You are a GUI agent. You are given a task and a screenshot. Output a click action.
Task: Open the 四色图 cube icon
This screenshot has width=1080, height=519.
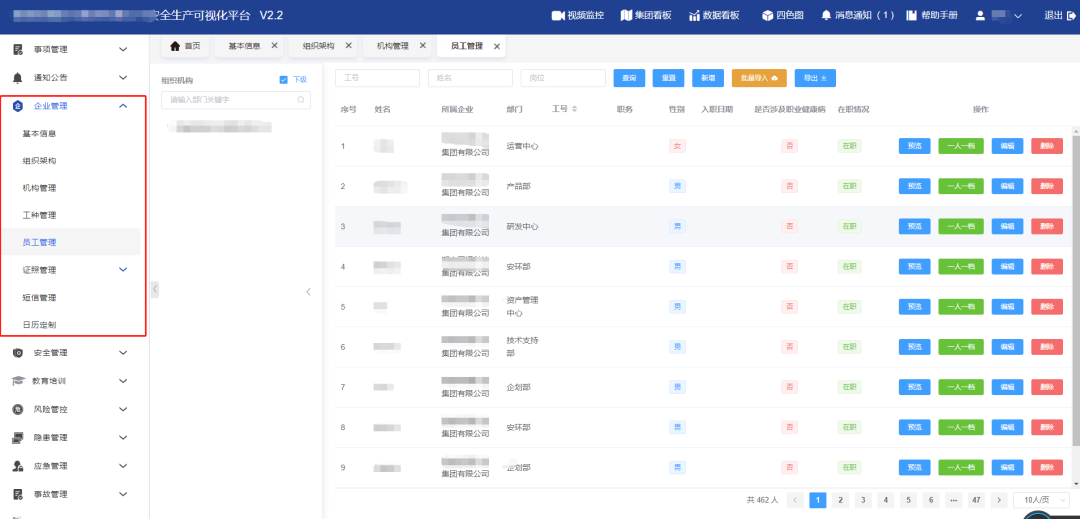768,16
